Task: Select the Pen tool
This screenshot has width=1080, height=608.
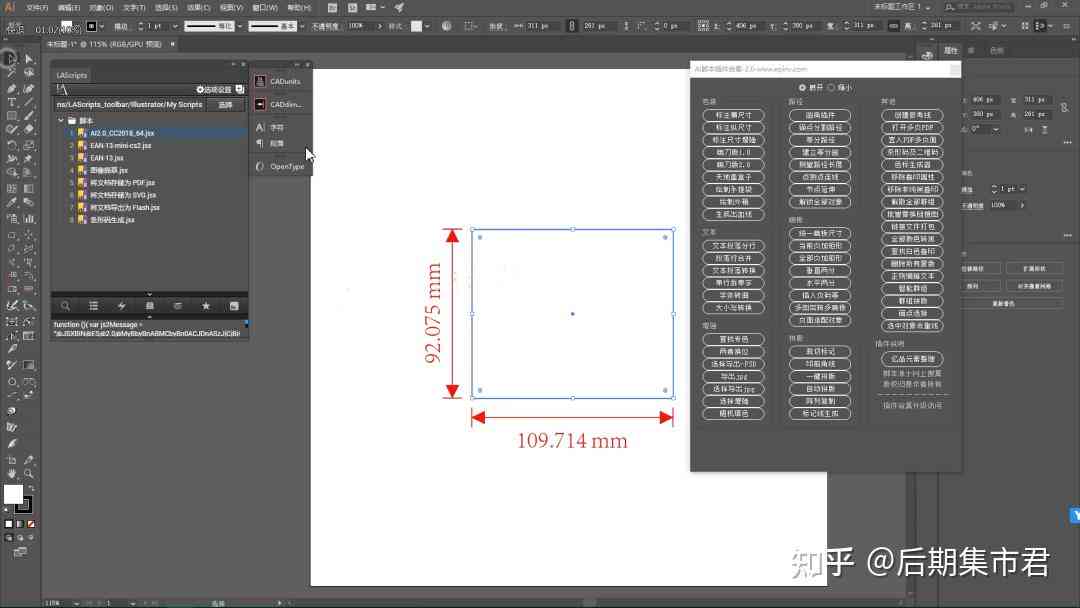Action: pos(12,88)
